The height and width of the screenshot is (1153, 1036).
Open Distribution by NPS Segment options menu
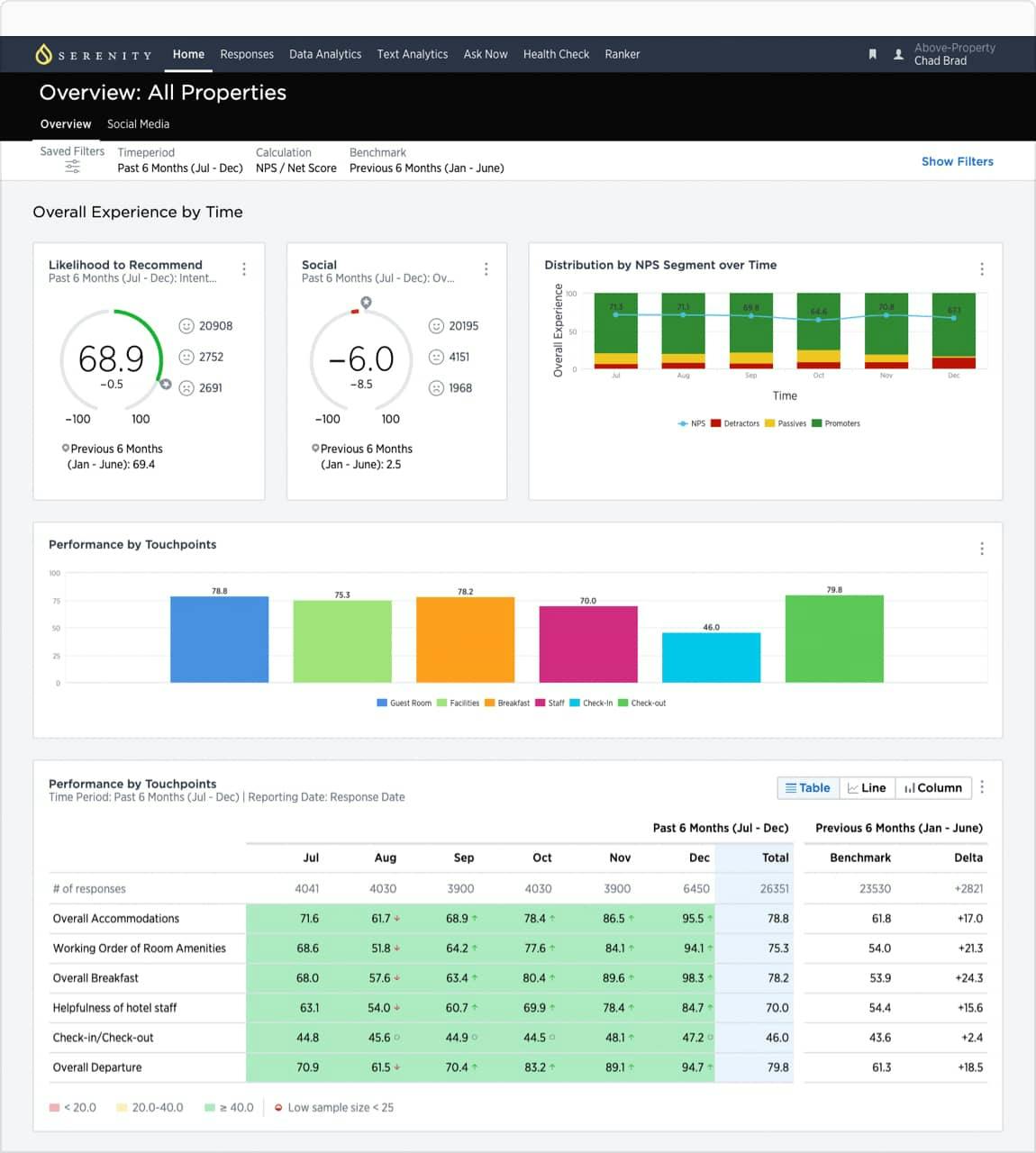tap(982, 268)
